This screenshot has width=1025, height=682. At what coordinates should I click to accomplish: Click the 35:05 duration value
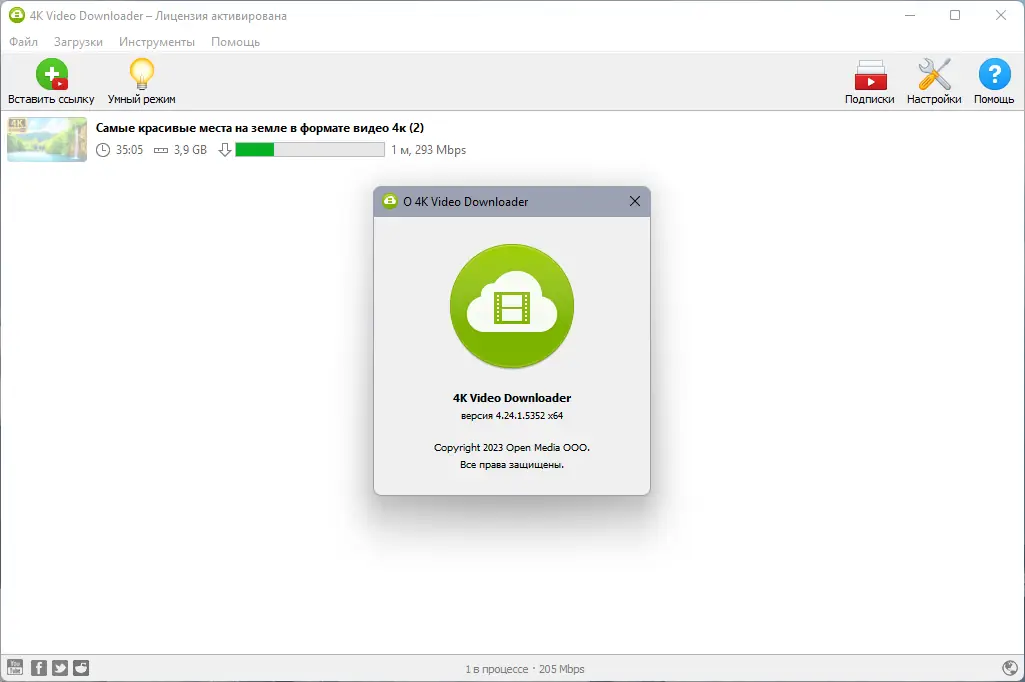129,150
